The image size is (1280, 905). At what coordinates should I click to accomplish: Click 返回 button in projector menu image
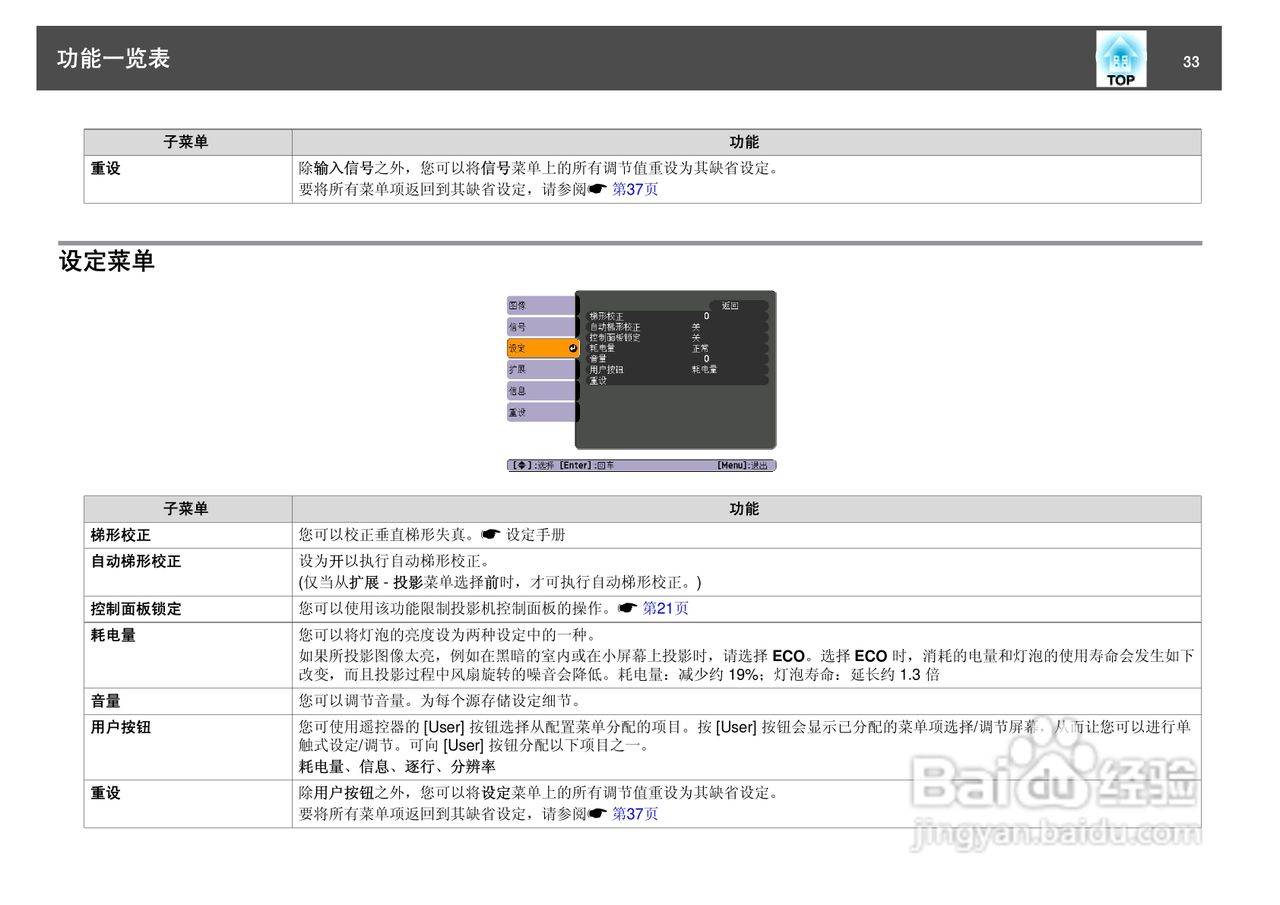tap(738, 305)
